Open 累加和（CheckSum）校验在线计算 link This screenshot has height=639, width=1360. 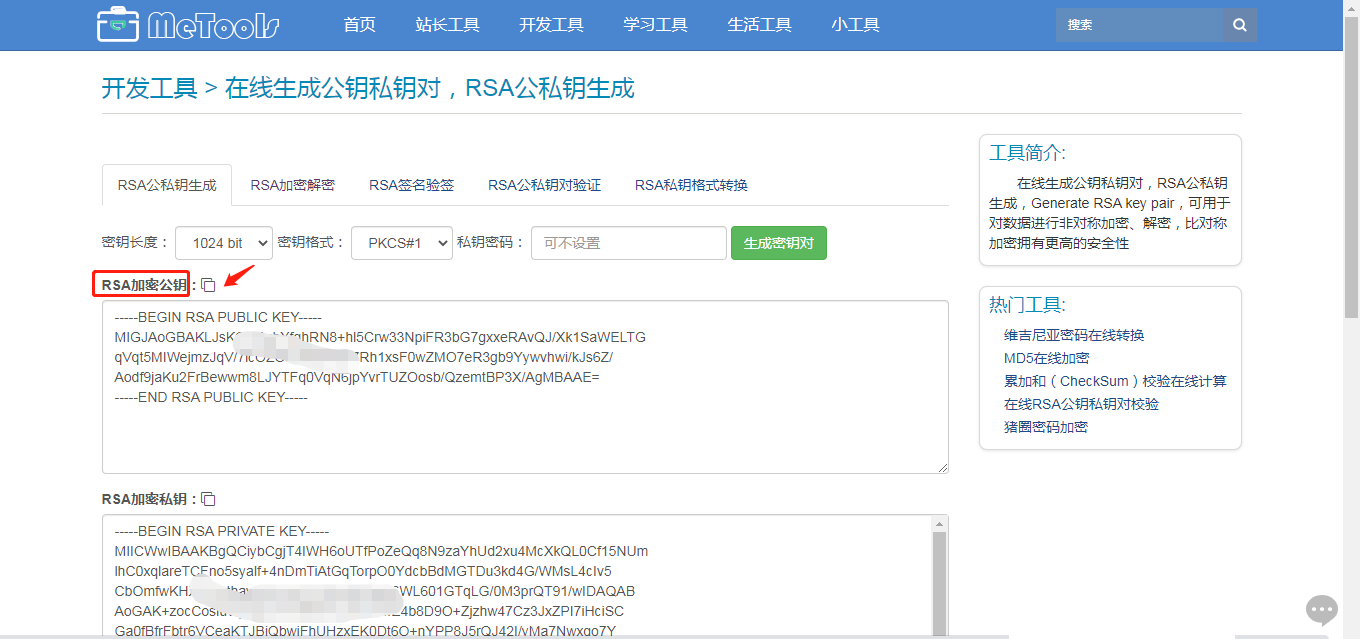click(1115, 381)
